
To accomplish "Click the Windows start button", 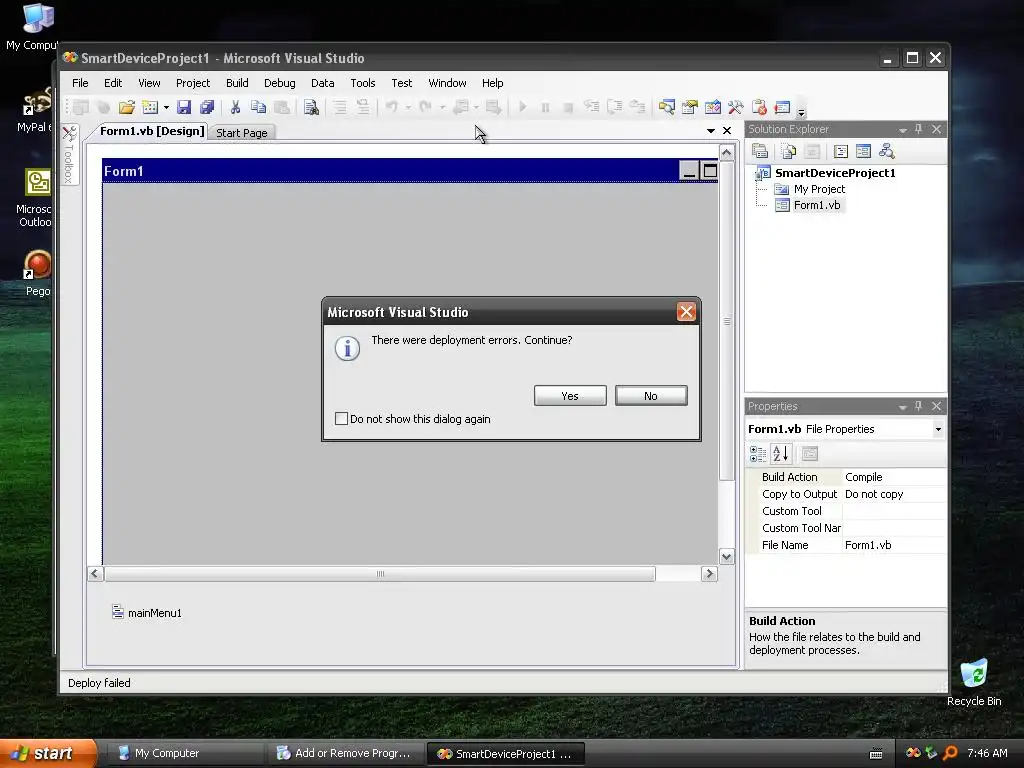I will click(x=47, y=753).
